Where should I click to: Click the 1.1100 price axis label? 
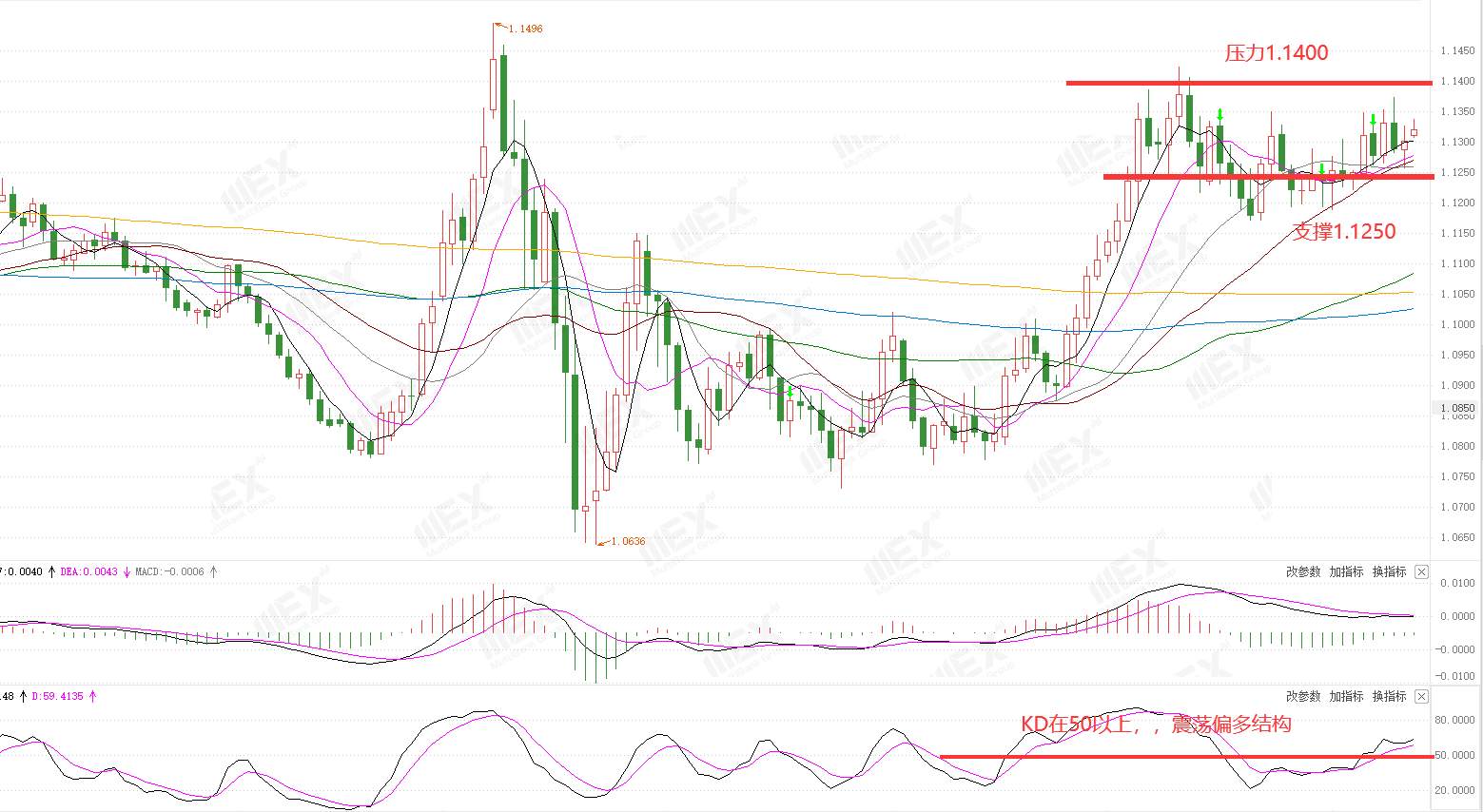tap(1457, 263)
